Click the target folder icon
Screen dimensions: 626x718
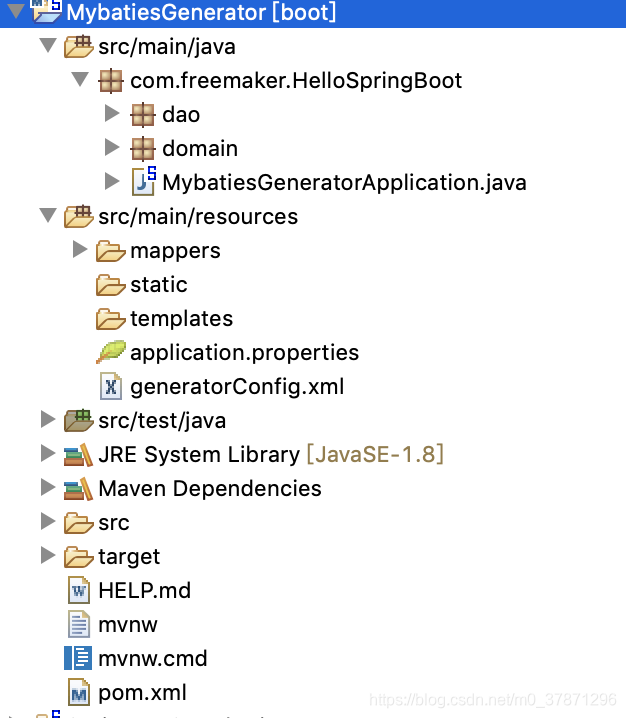tap(78, 557)
